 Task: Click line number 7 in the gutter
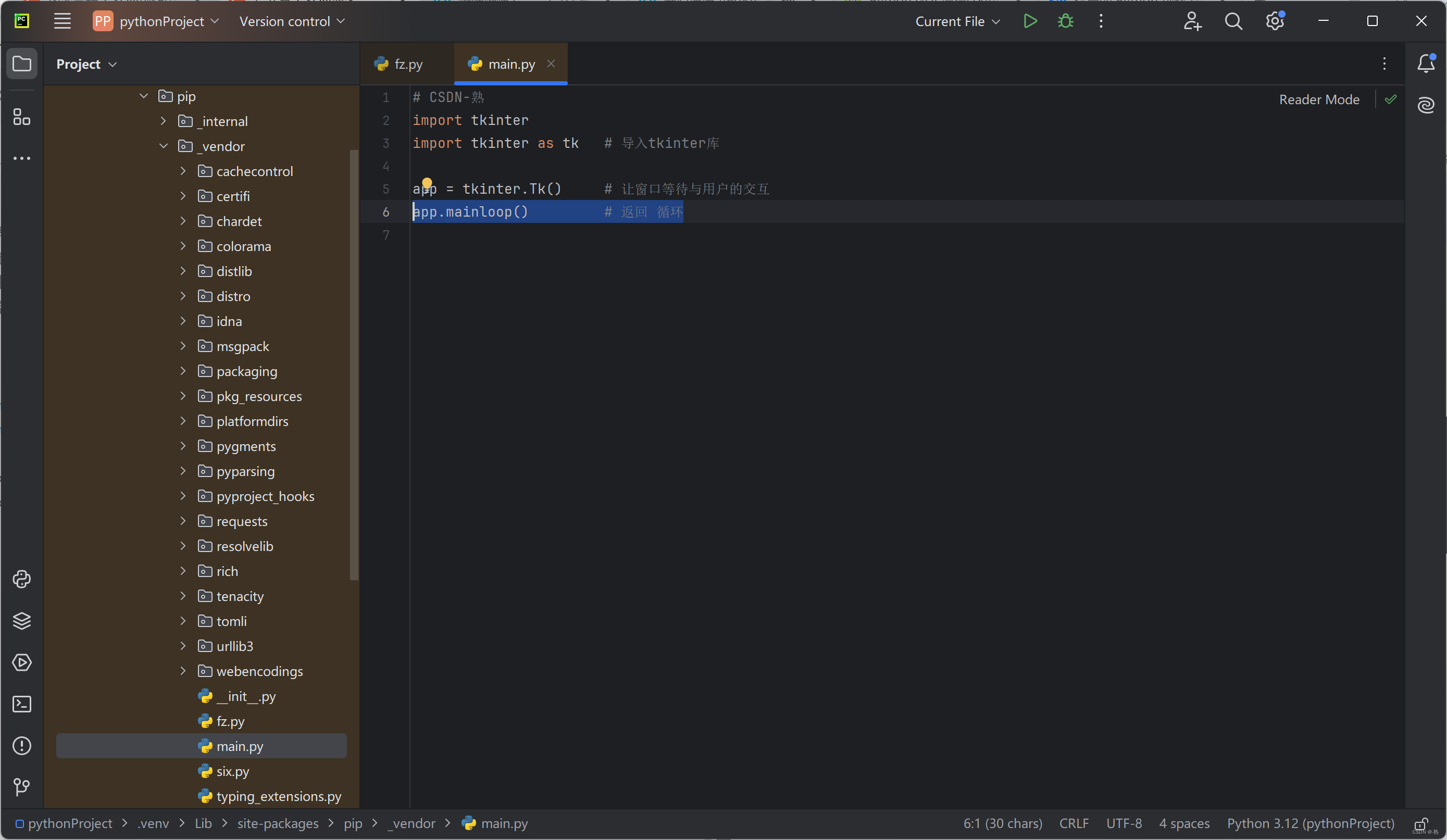(x=386, y=235)
